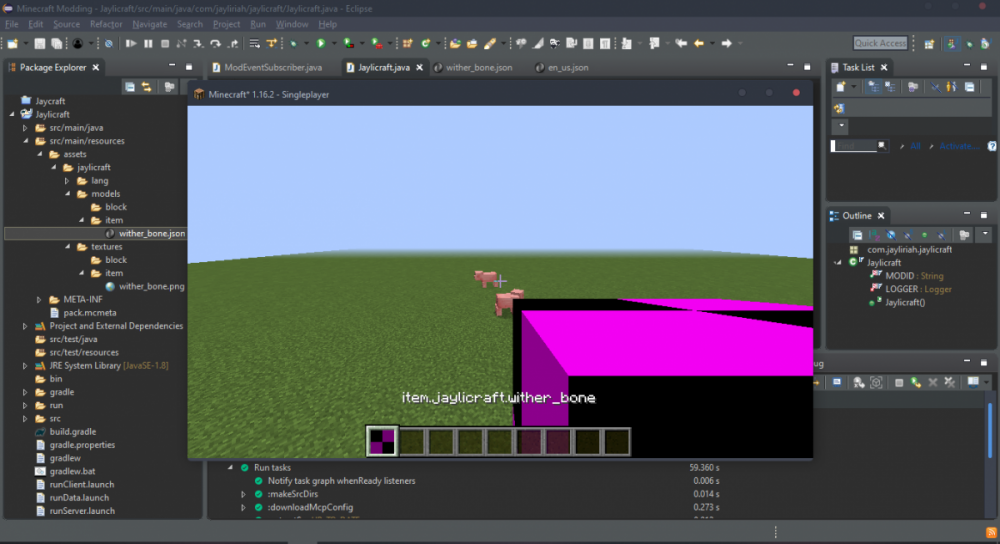Image resolution: width=1000 pixels, height=544 pixels.
Task: Open the Outline view menu dropdown
Action: click(985, 235)
